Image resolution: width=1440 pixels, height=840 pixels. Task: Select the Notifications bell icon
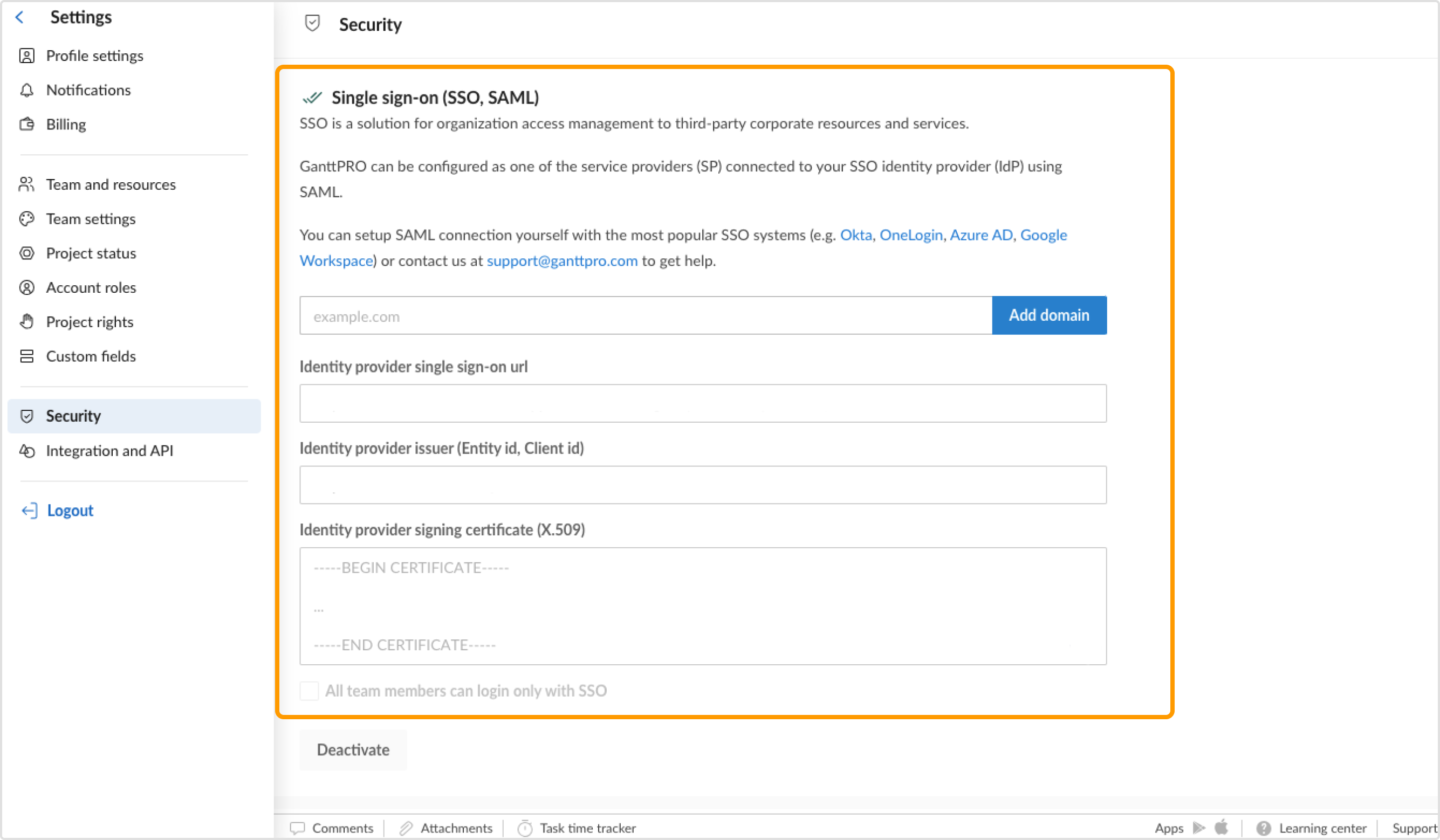28,89
